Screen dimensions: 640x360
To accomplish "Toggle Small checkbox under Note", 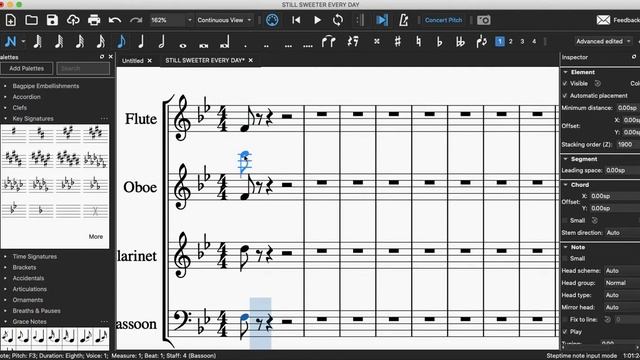I will pyautogui.click(x=565, y=258).
